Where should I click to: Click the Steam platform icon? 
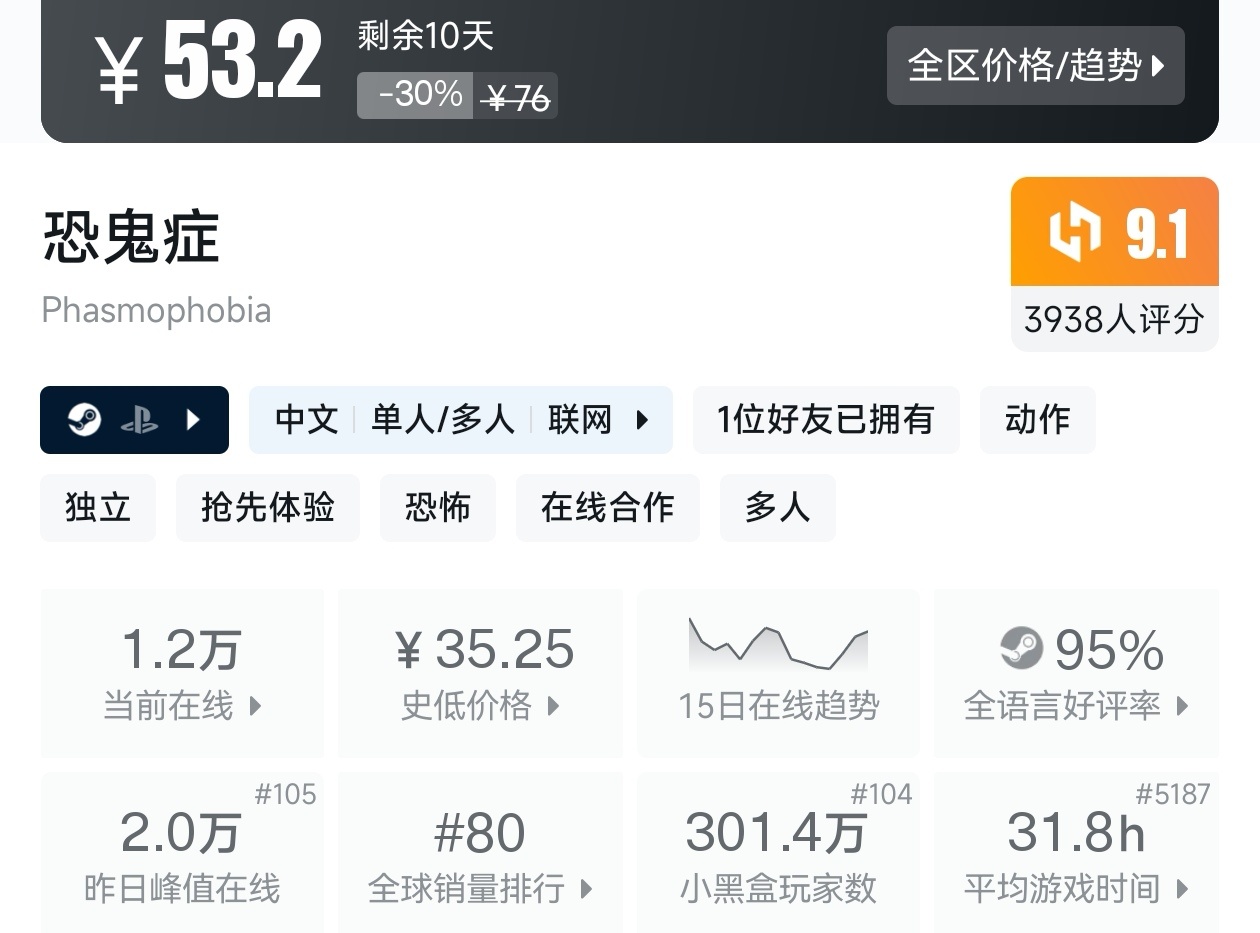(85, 420)
